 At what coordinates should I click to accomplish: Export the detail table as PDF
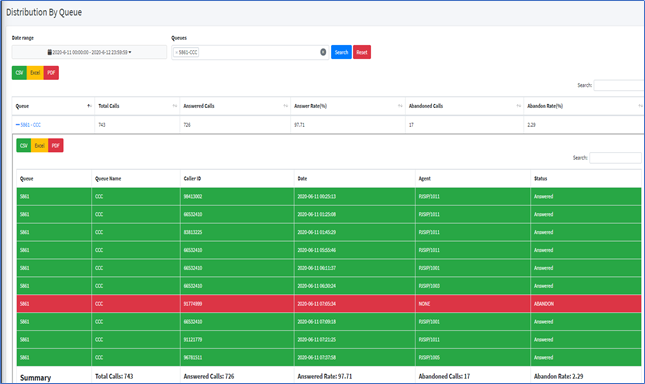(56, 146)
